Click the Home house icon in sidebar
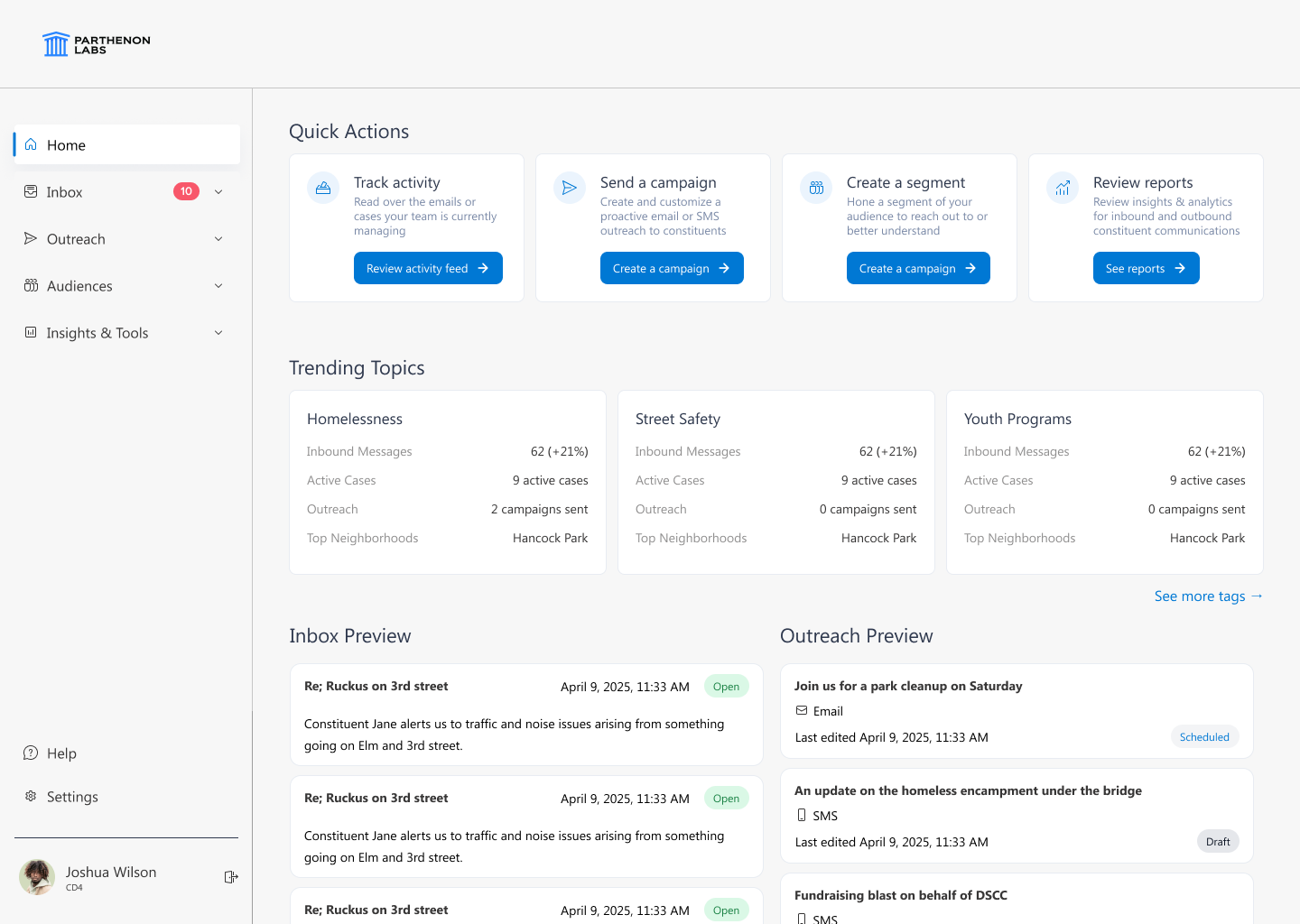The width and height of the screenshot is (1300, 924). click(31, 144)
